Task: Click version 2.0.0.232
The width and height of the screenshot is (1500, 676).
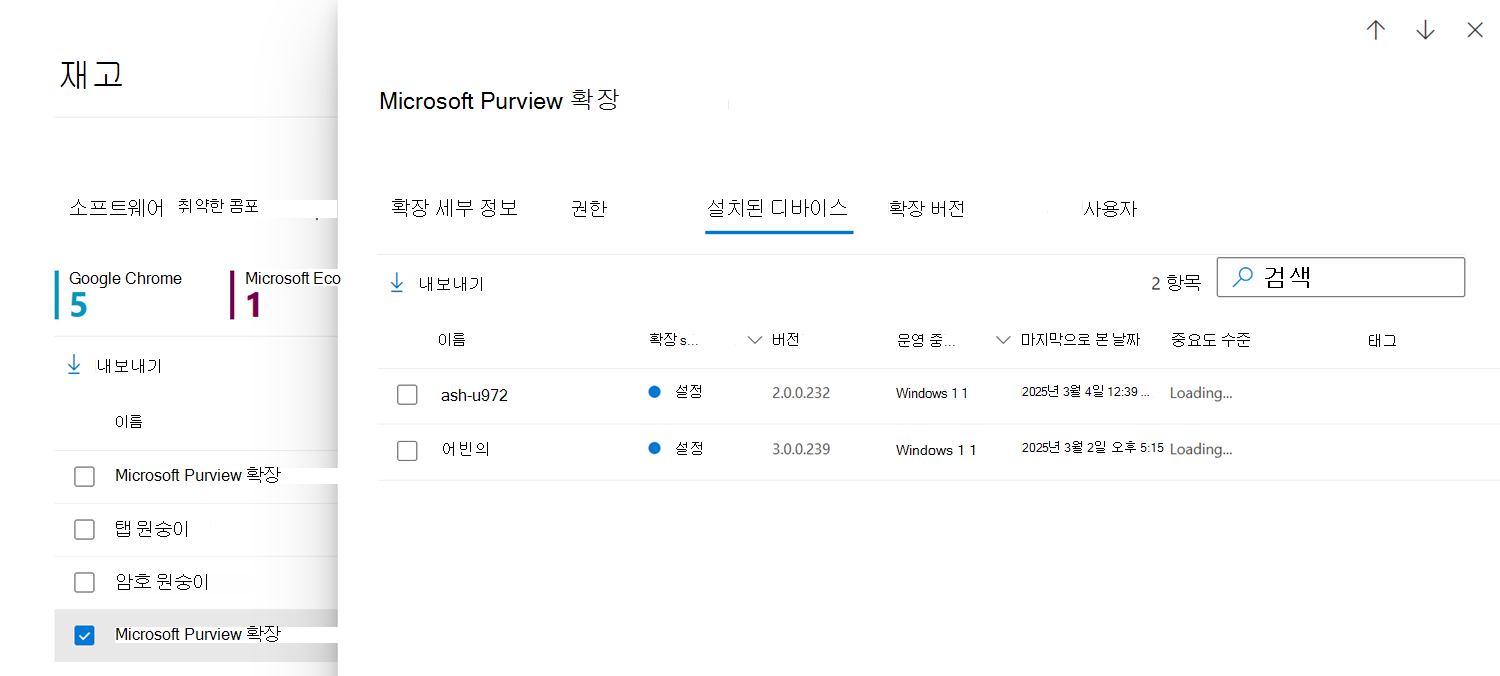Action: (x=801, y=393)
